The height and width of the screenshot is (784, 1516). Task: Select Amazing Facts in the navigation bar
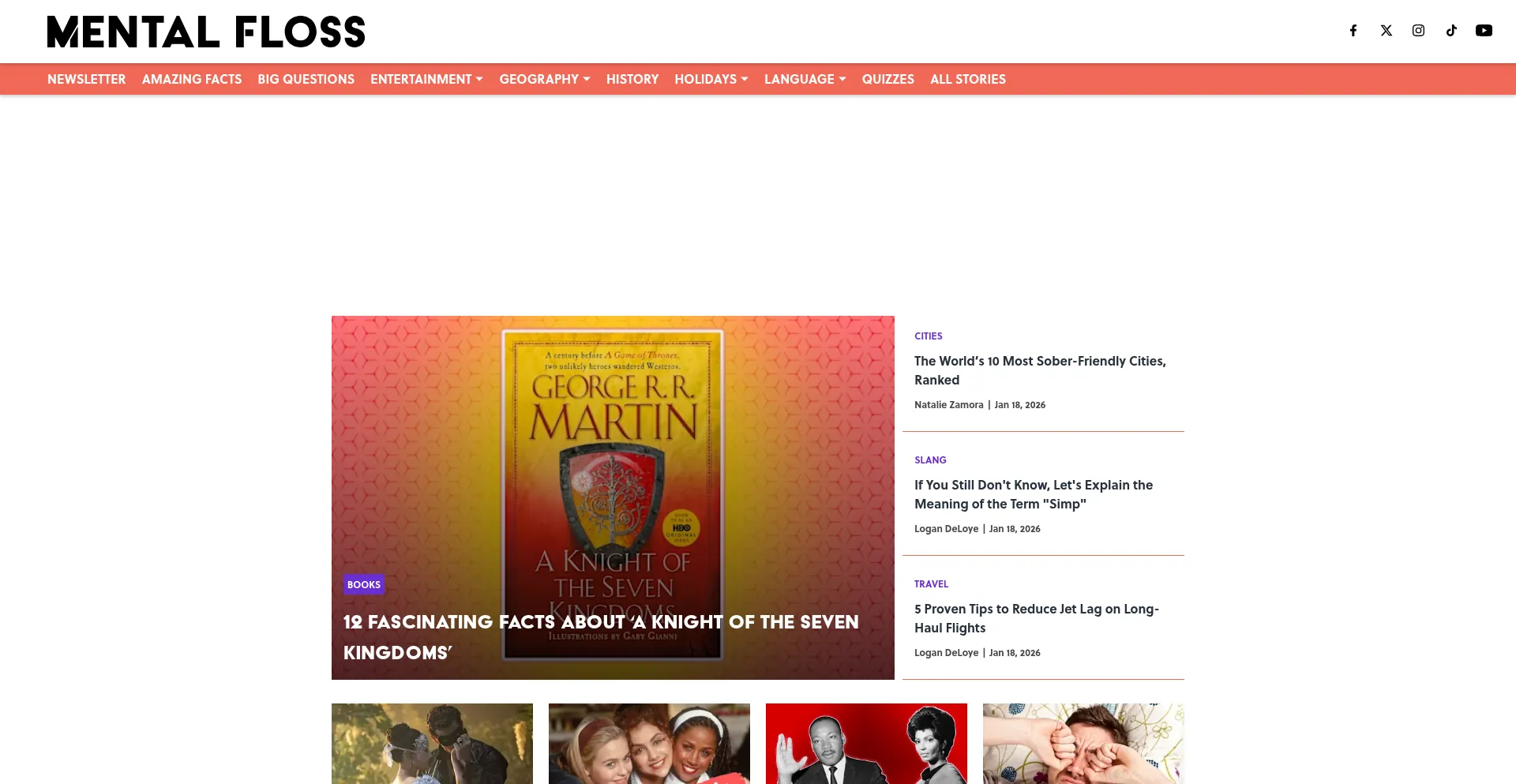(192, 79)
